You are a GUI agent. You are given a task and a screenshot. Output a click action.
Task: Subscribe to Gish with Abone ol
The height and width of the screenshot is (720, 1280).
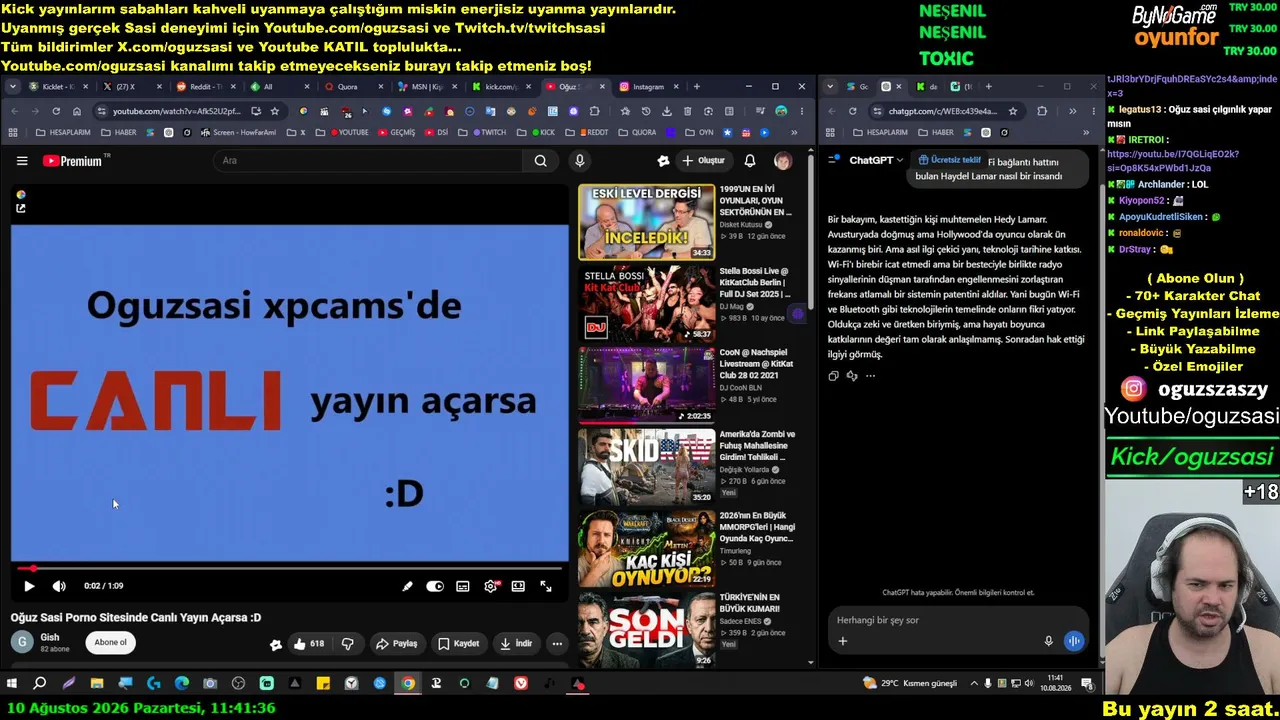click(110, 643)
